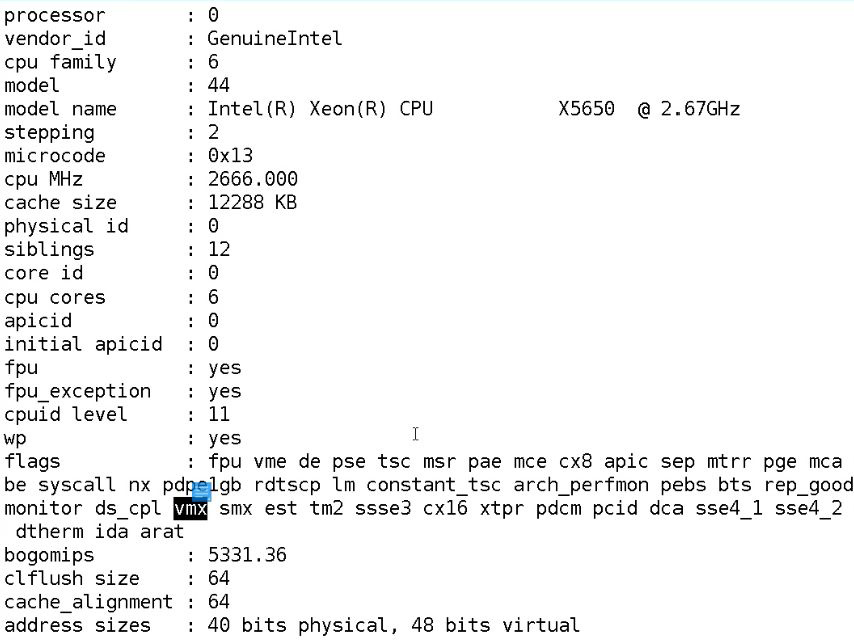Click the bogomips value 5331.36
Image resolution: width=854 pixels, height=640 pixels.
click(x=247, y=554)
